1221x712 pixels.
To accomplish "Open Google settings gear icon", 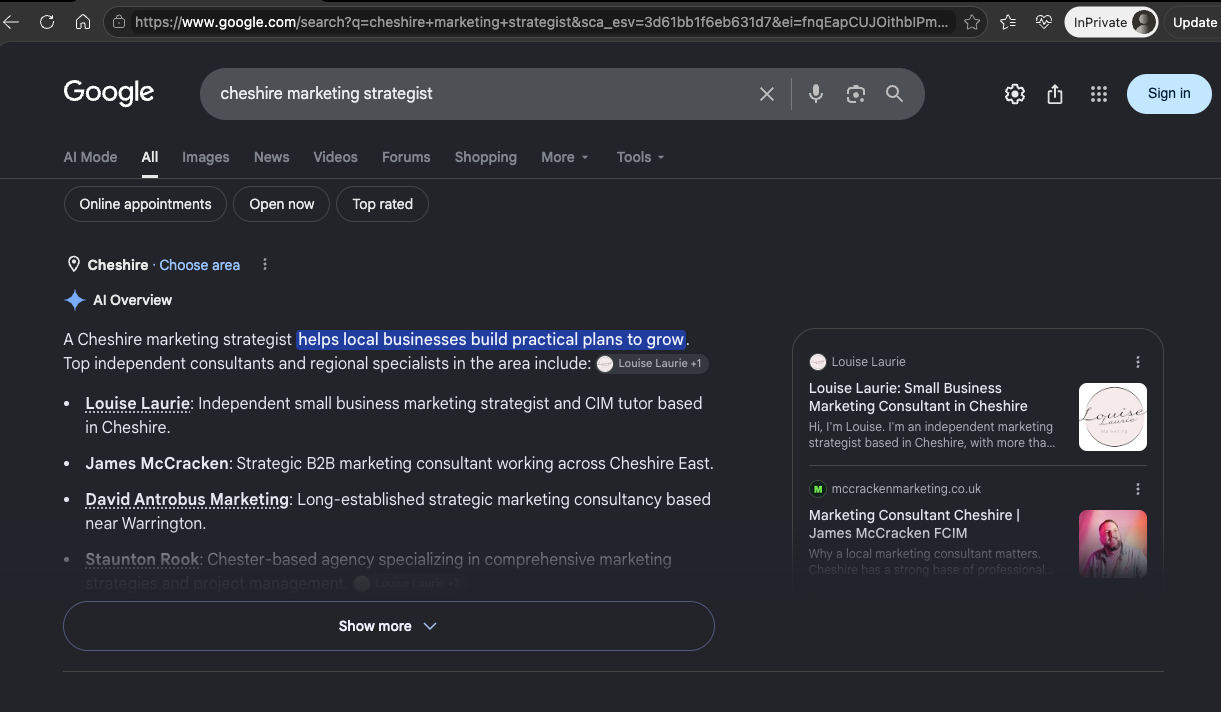I will point(1015,94).
